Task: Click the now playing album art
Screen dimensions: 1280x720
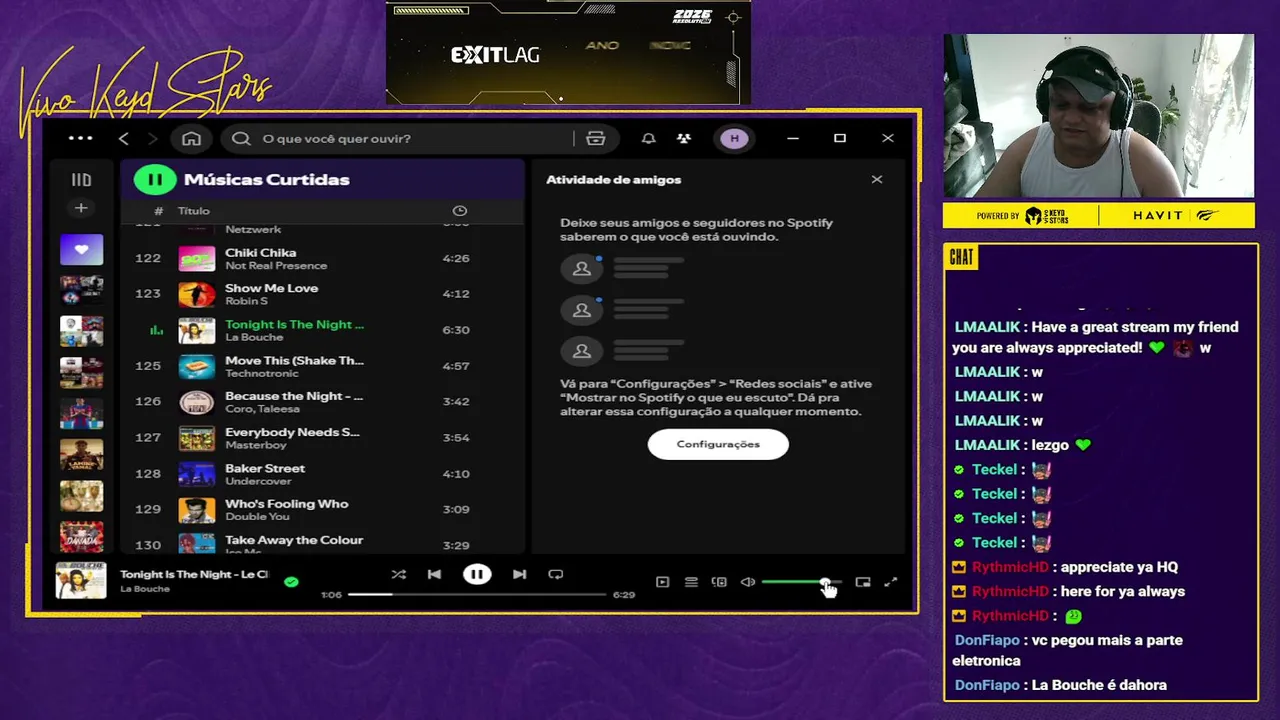Action: coord(81,581)
